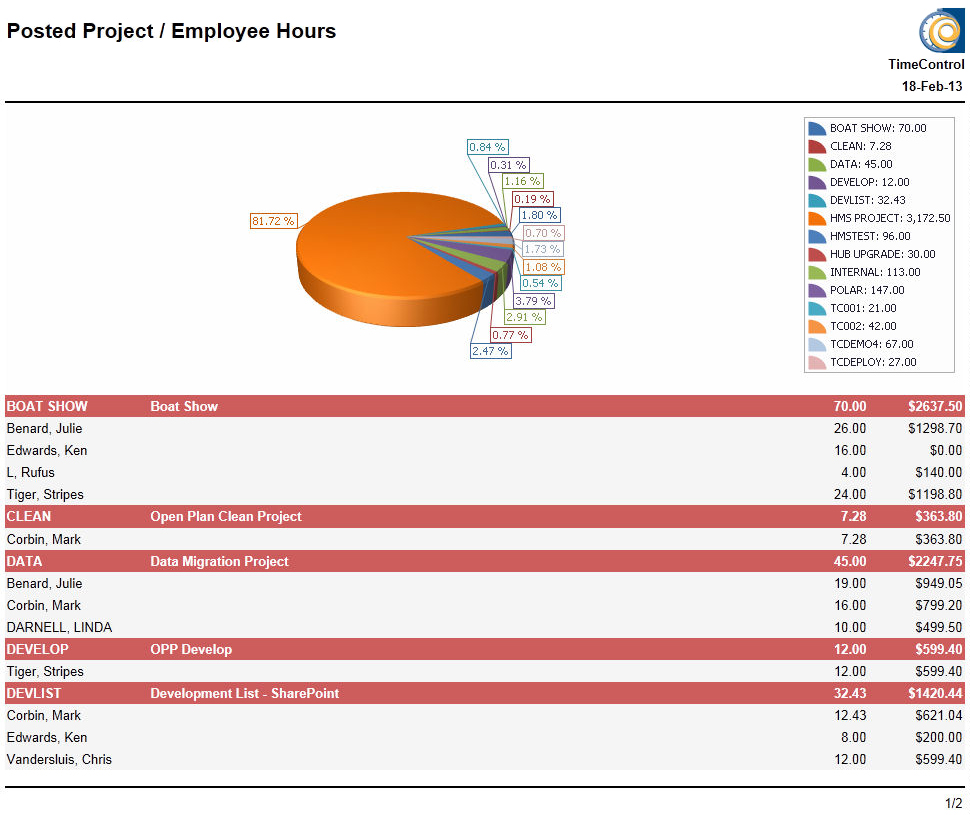Click the 1.08 % pie label
970x815 pixels.
pyautogui.click(x=543, y=267)
